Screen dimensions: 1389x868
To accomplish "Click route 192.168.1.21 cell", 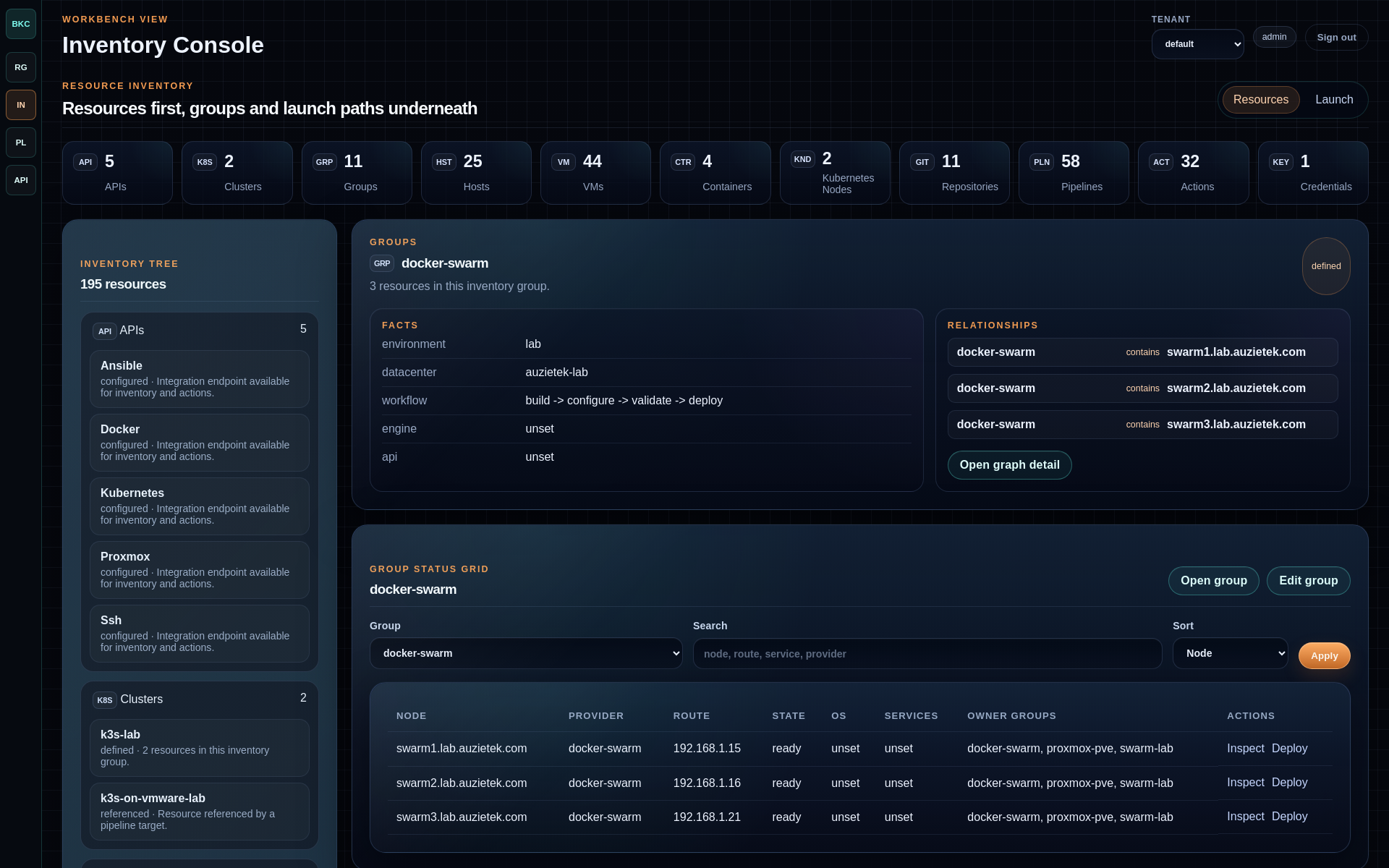I will pos(707,817).
